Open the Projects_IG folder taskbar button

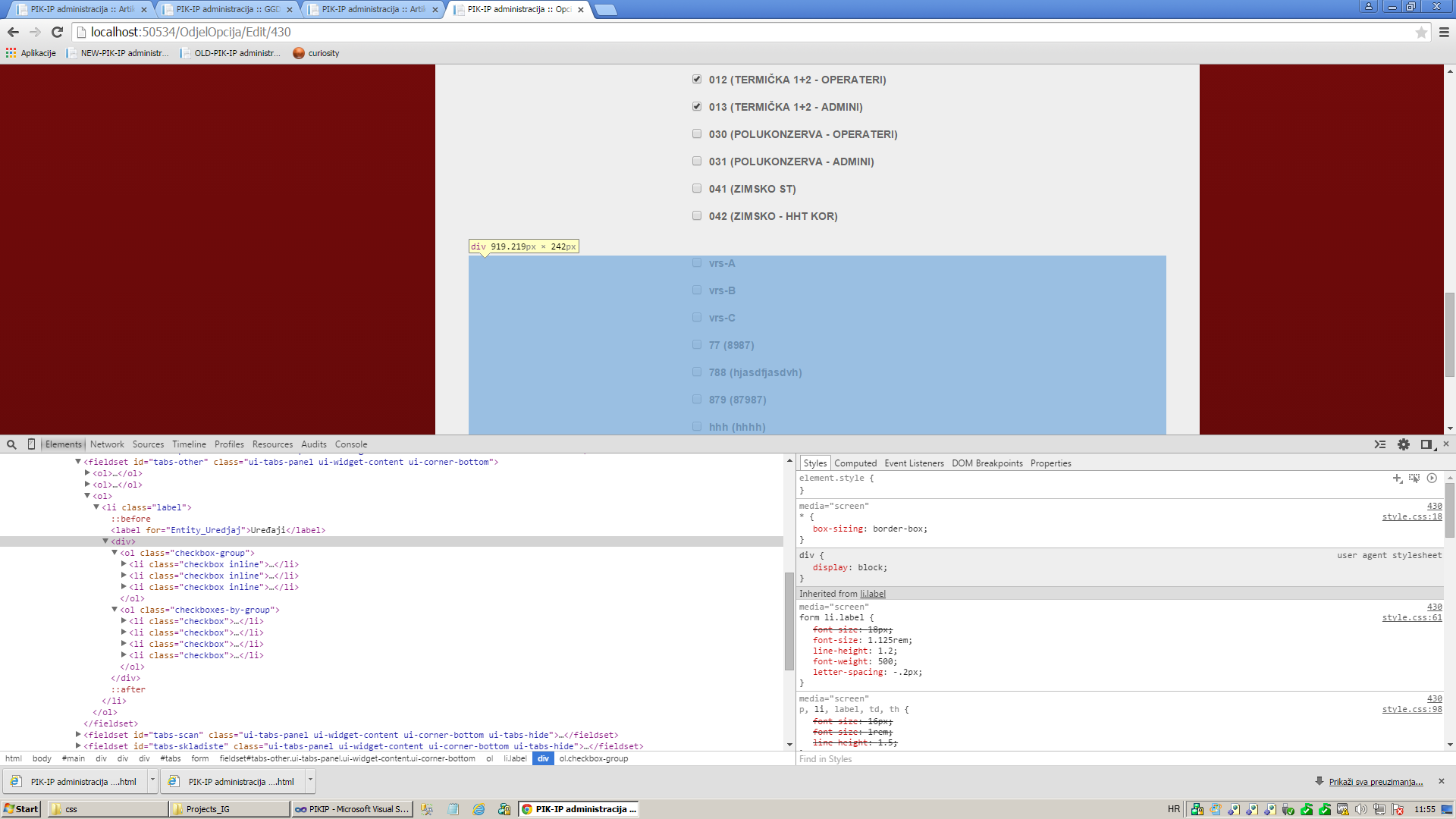(x=230, y=809)
